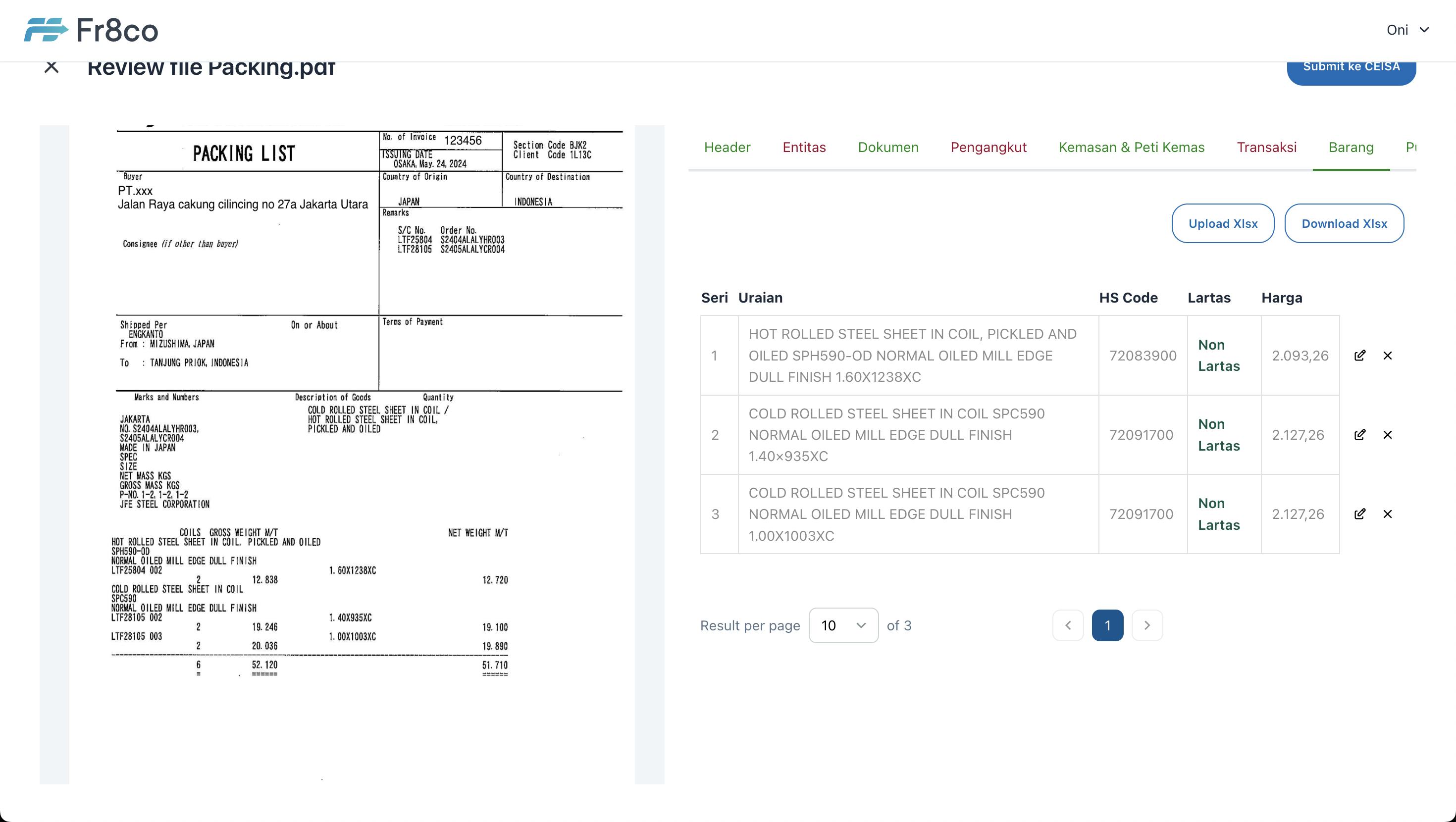Click next page navigation arrow

click(x=1147, y=625)
